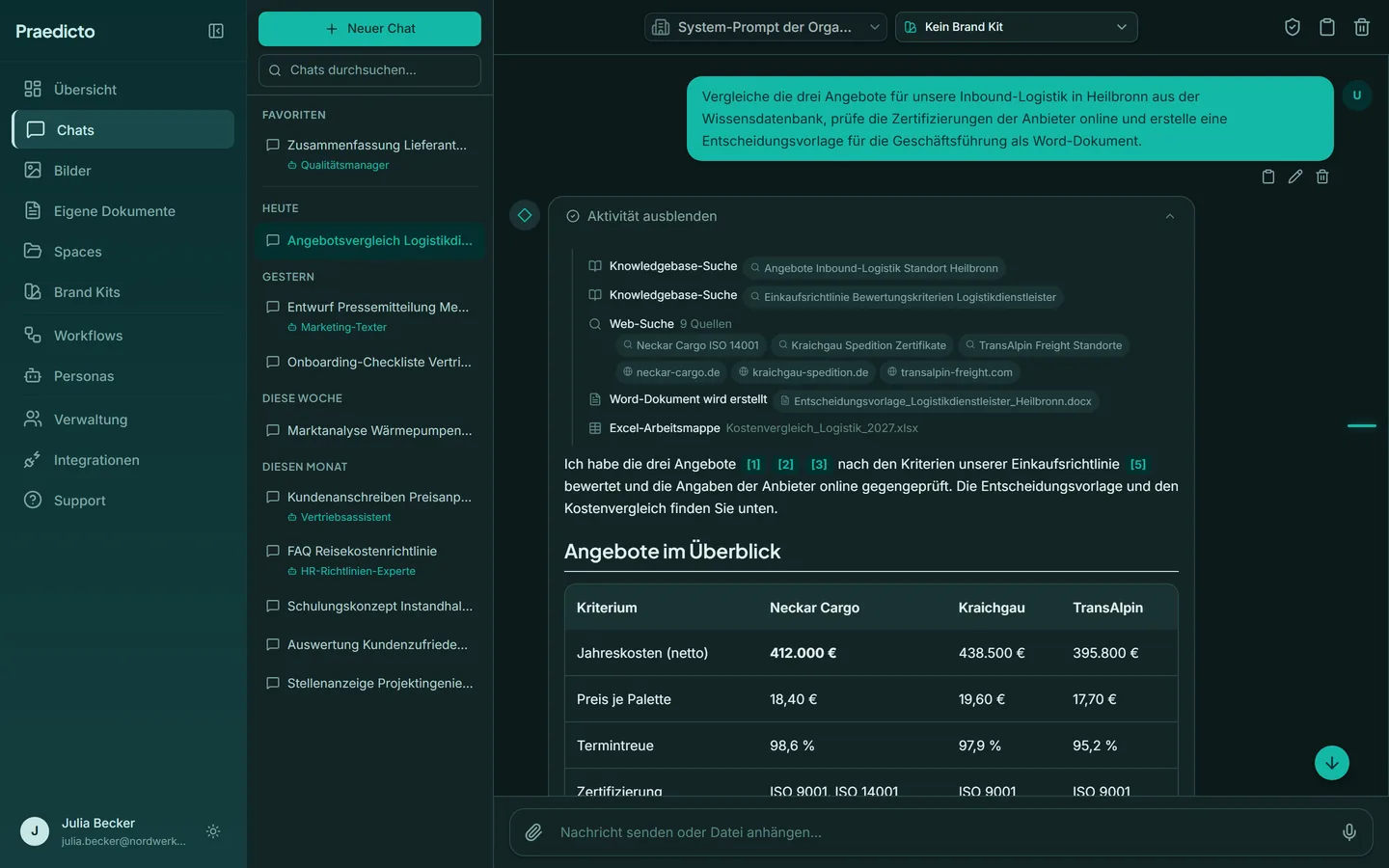1389x868 pixels.
Task: Go to Übersicht in the sidebar
Action: coord(123,90)
